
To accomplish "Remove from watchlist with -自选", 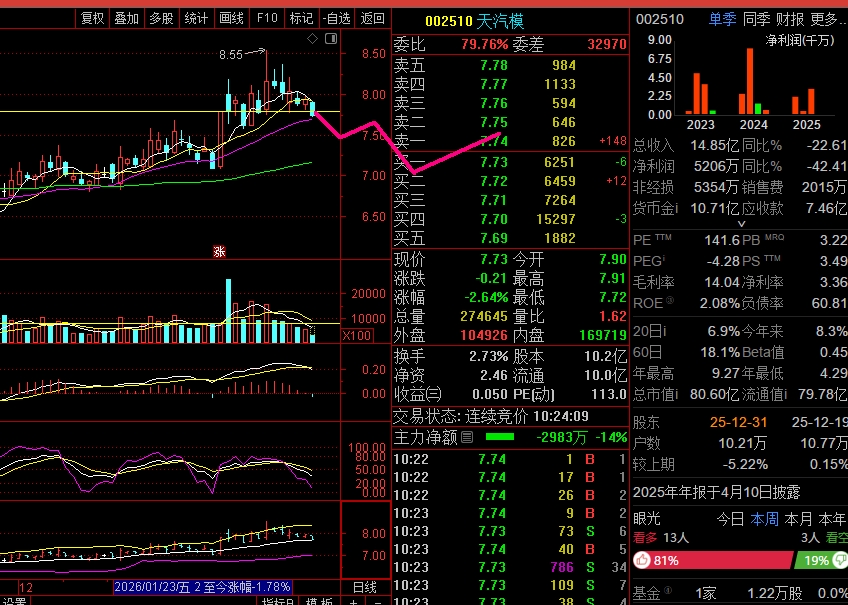I will click(336, 18).
